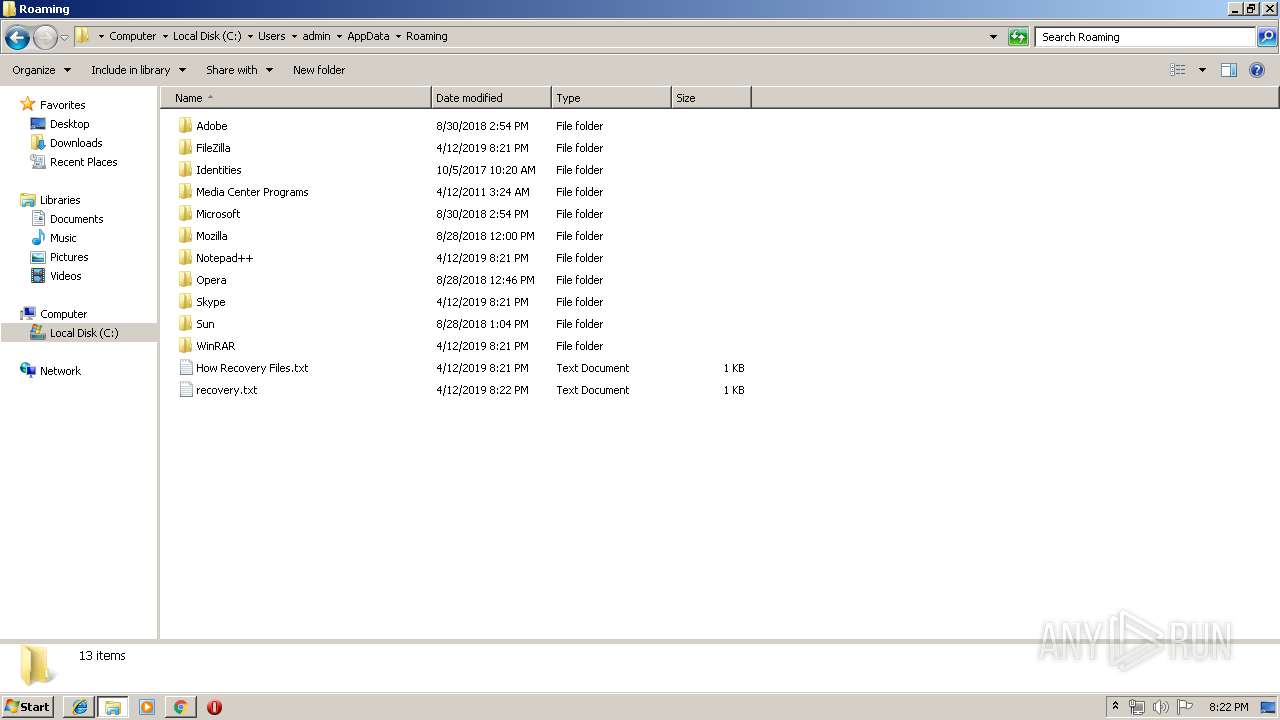Show hidden tray icons arrow
The width and height of the screenshot is (1280, 720).
pyautogui.click(x=1115, y=707)
